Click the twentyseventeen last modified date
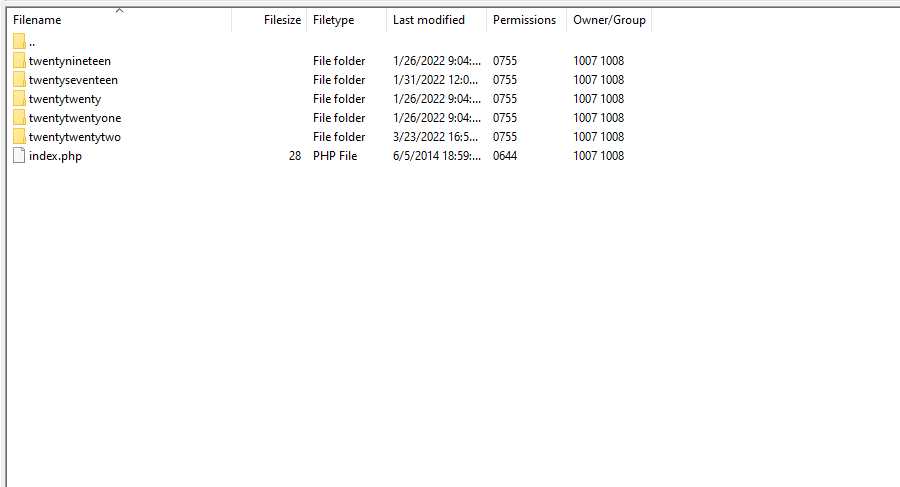 [x=436, y=80]
